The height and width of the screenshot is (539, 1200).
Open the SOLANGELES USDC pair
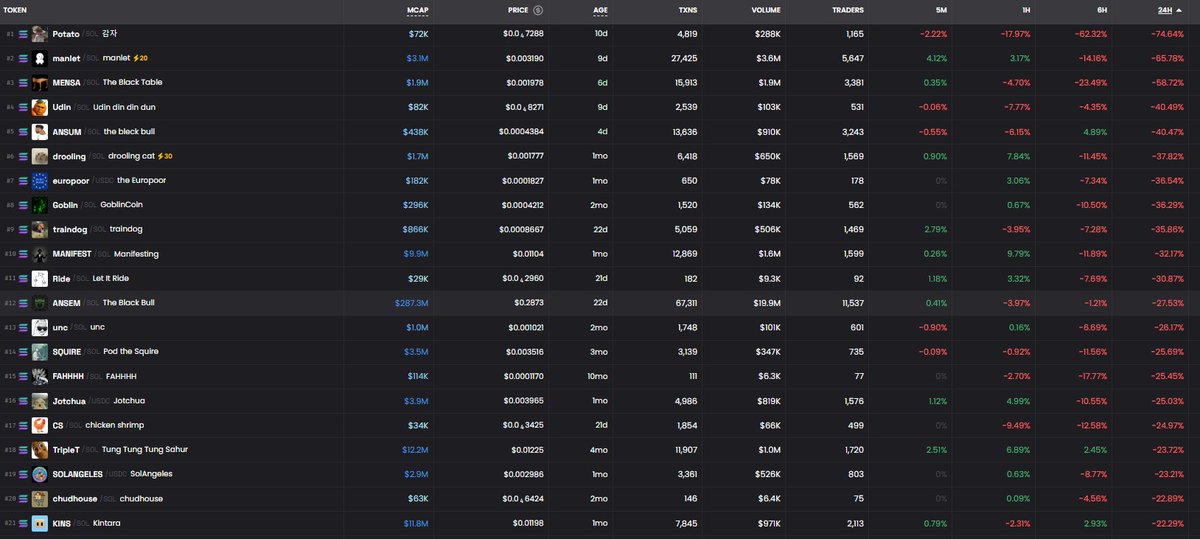(x=600, y=474)
